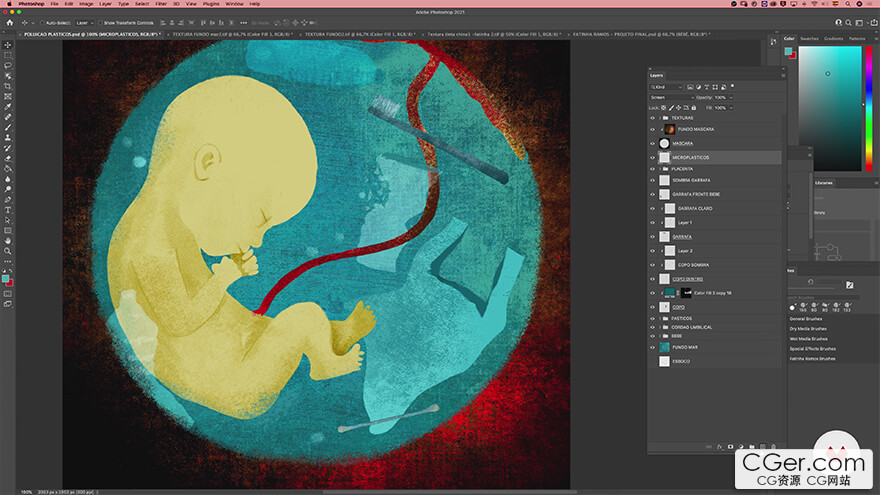The image size is (880, 495).
Task: Show the hidden ESBOCO layer
Action: [652, 361]
